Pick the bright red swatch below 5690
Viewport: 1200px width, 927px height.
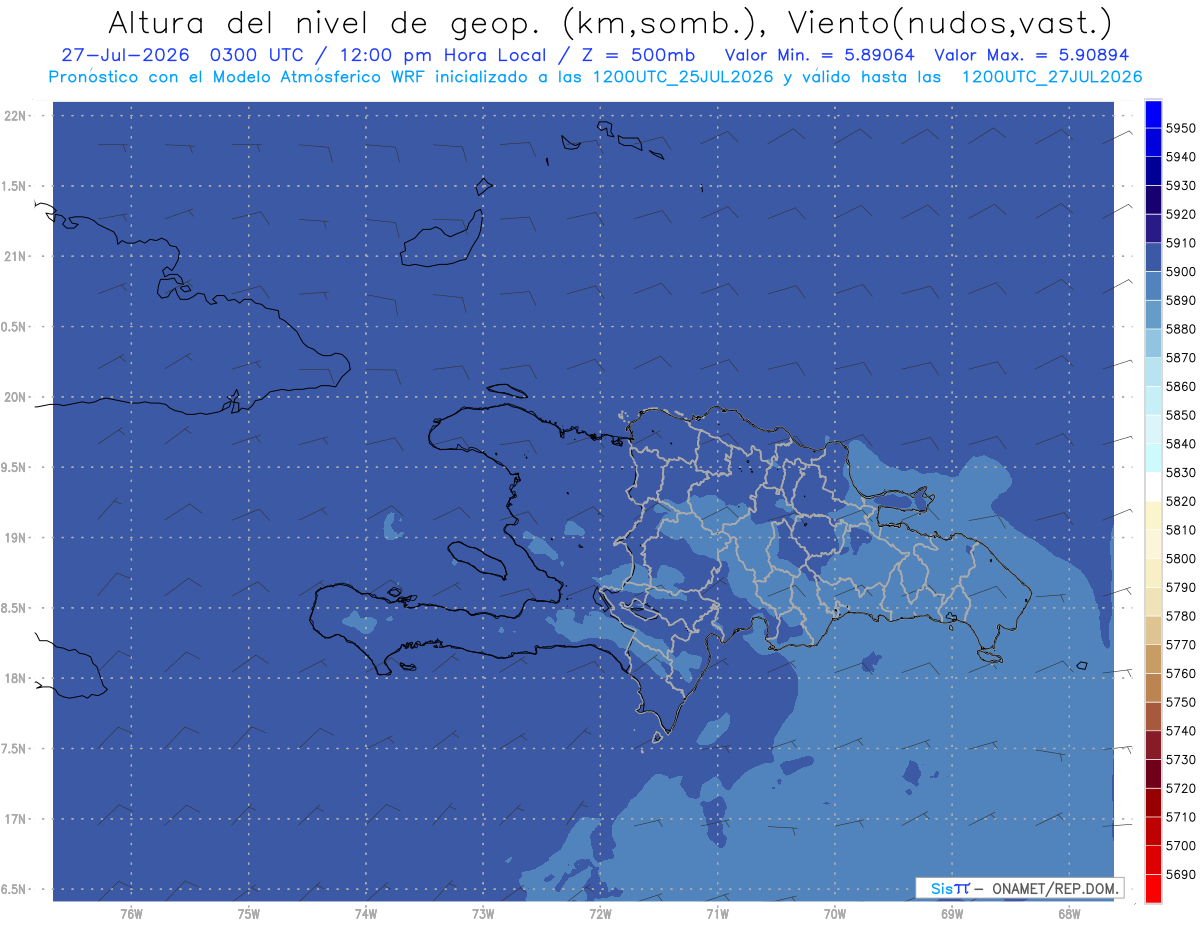(1153, 888)
